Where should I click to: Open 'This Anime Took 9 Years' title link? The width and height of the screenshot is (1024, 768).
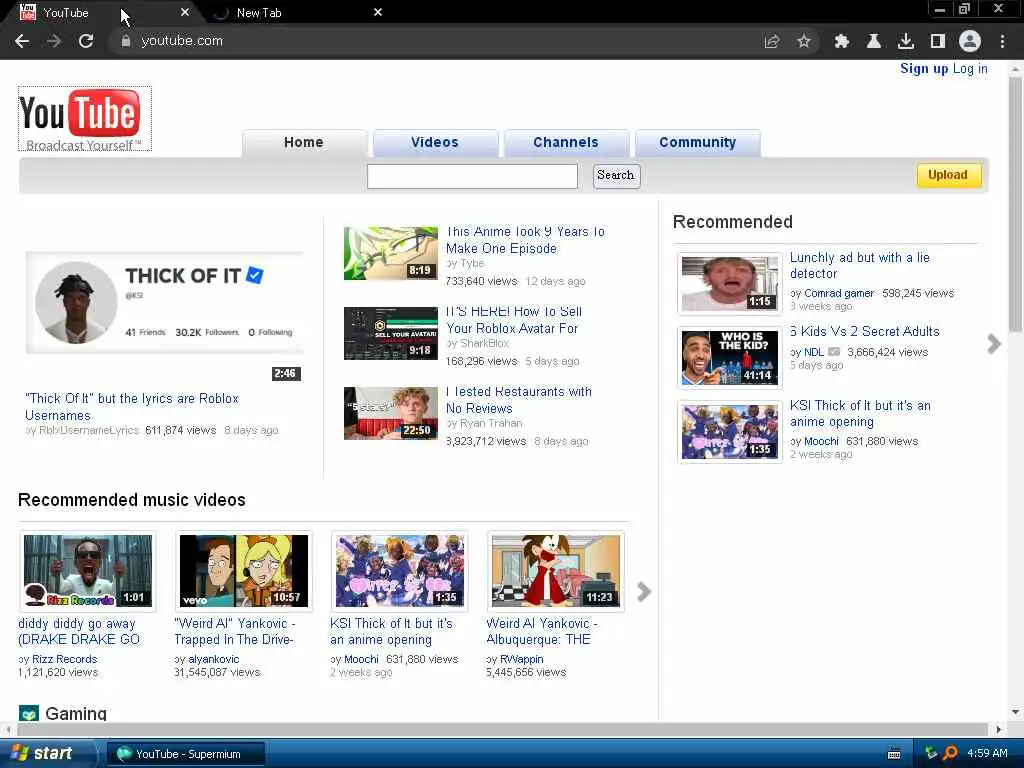pos(526,240)
